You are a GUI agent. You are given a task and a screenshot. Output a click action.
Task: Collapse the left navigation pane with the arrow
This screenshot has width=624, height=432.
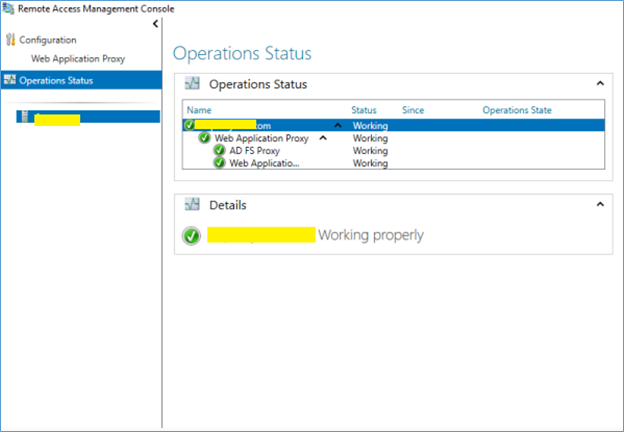[155, 24]
